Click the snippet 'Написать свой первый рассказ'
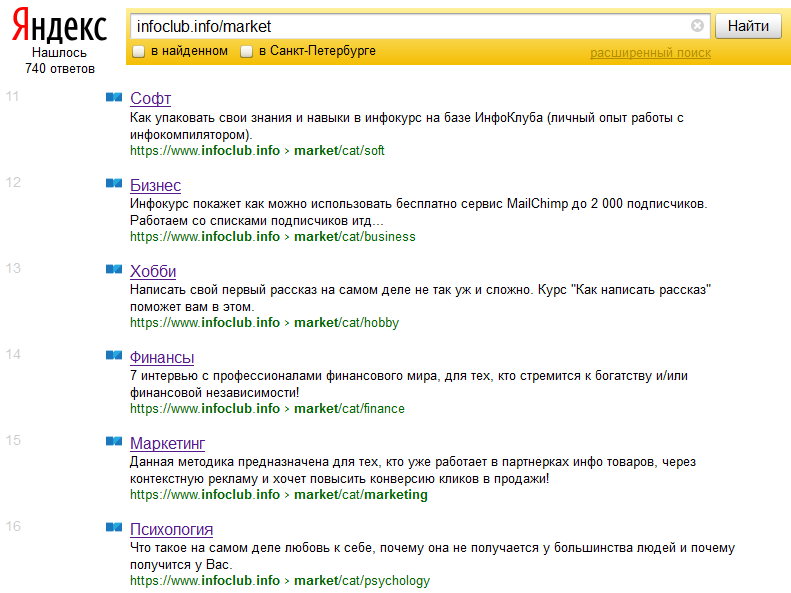The image size is (791, 593). pyautogui.click(x=420, y=298)
